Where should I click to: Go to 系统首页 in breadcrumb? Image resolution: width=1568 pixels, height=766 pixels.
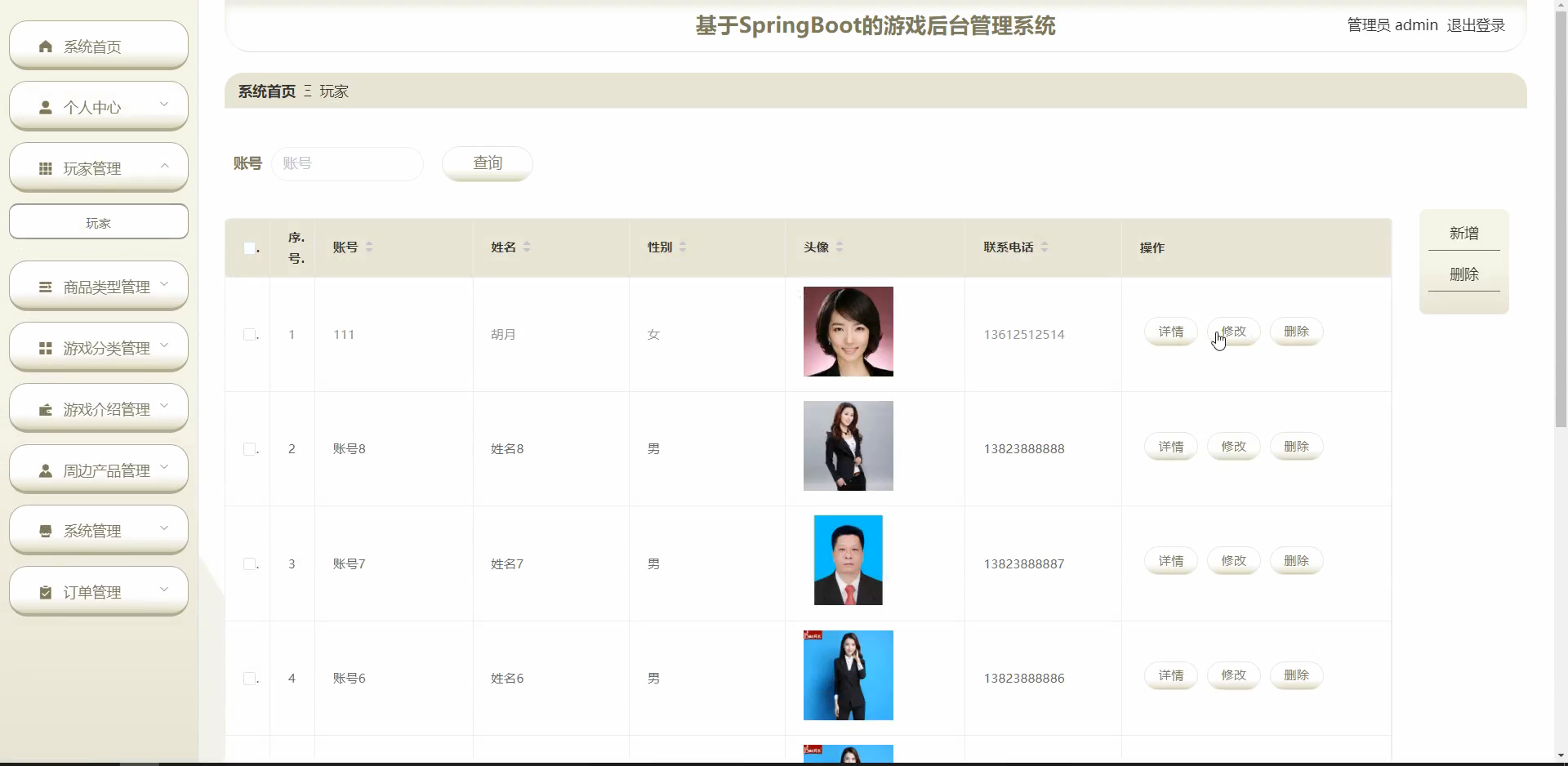pyautogui.click(x=267, y=91)
